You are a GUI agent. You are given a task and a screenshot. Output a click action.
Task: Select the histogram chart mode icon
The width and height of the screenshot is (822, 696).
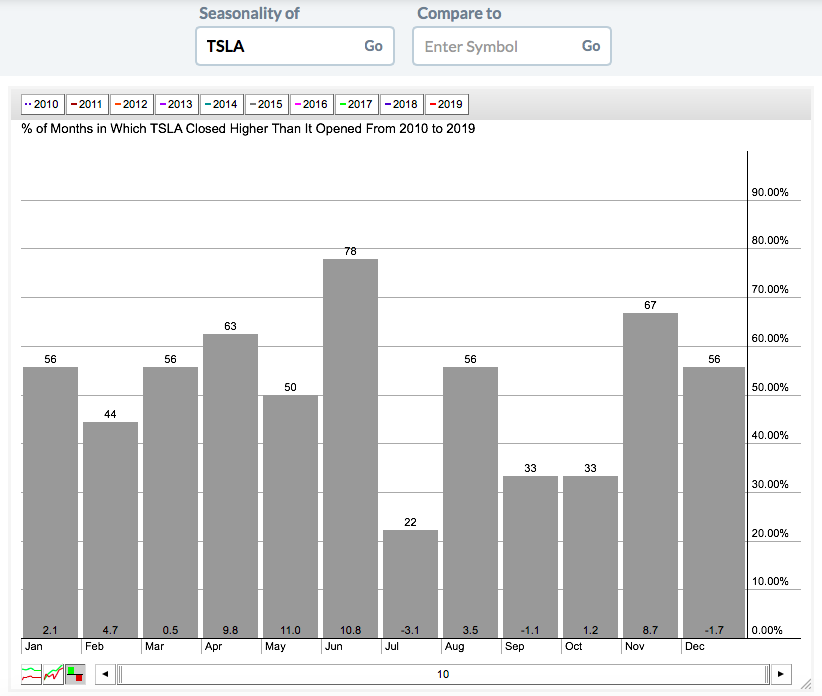pos(75,674)
